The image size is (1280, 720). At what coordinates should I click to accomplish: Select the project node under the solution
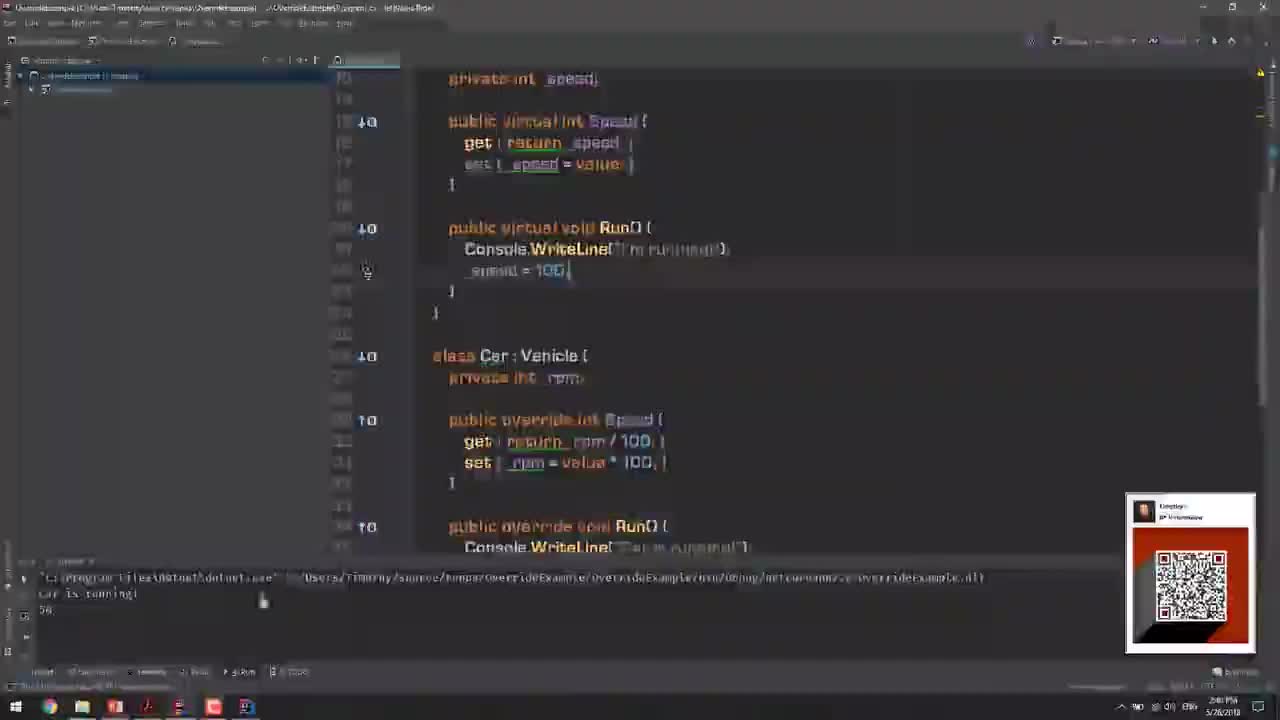(x=78, y=90)
